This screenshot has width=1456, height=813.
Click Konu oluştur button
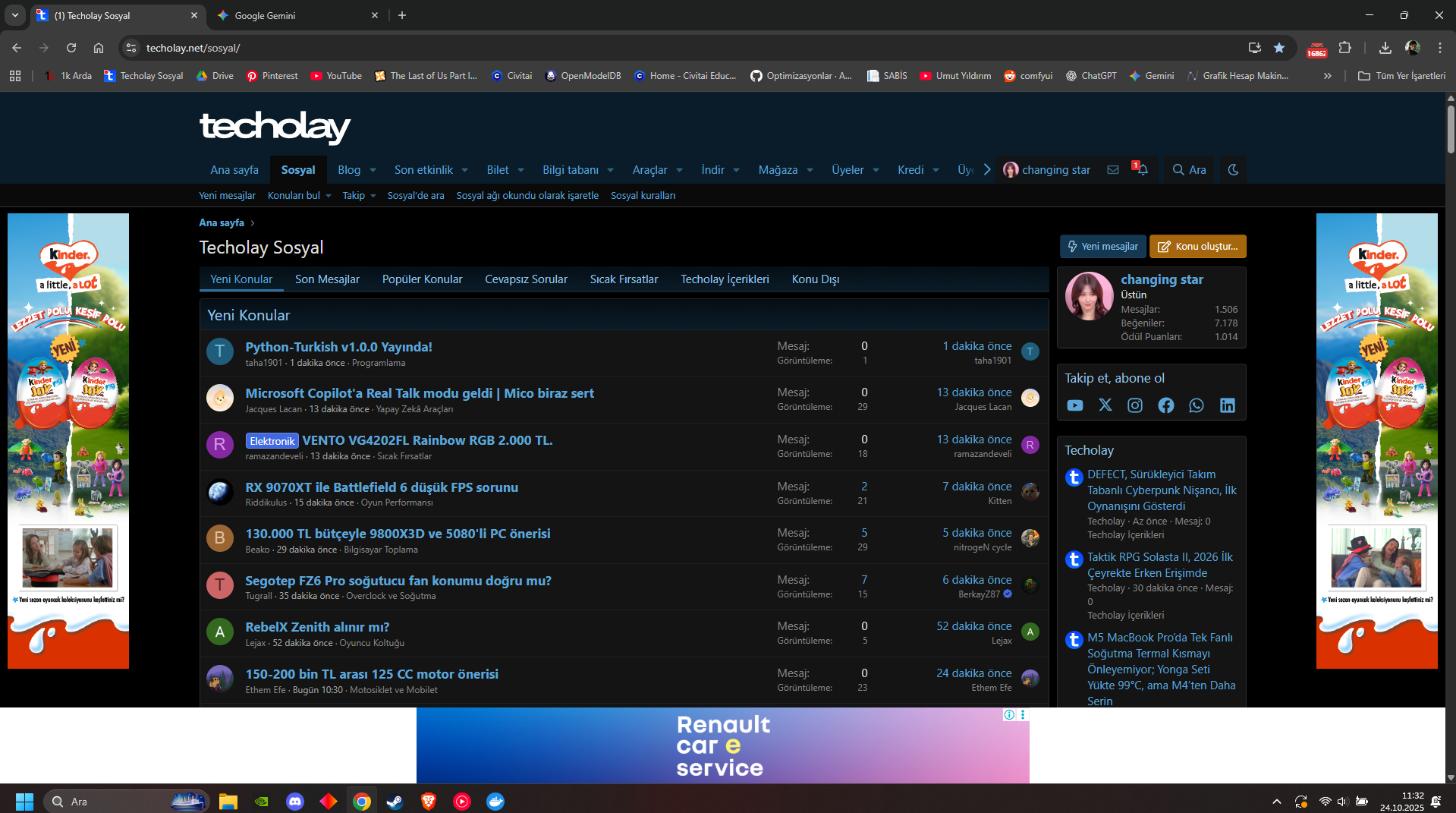[x=1197, y=247]
